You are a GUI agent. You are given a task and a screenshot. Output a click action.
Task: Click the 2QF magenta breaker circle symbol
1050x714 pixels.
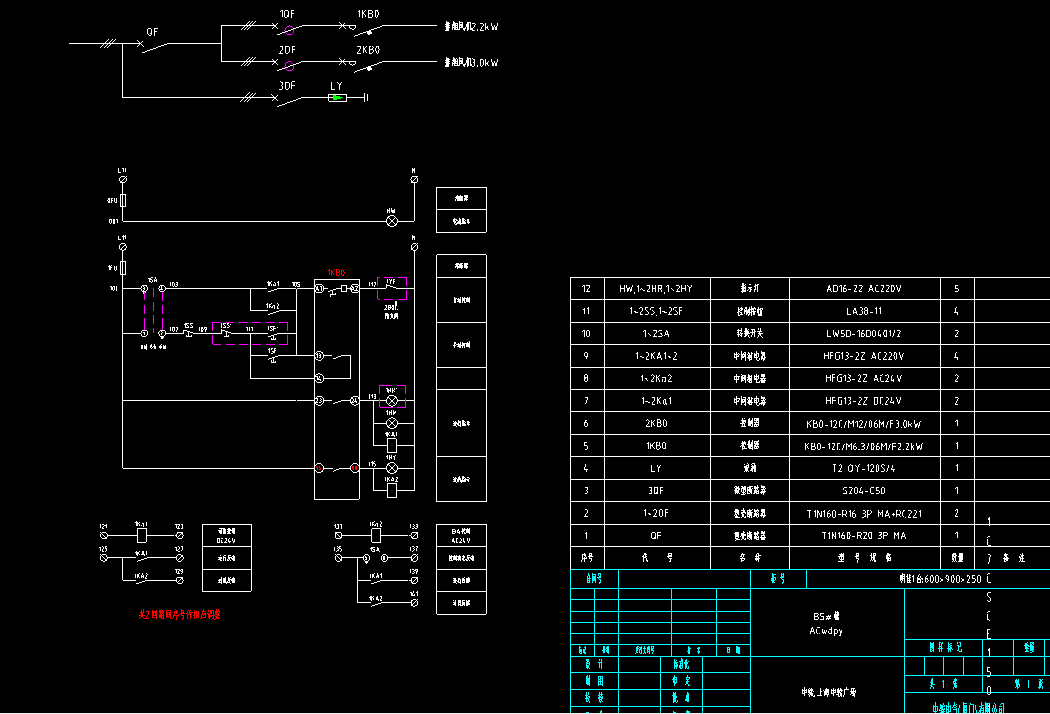(289, 63)
